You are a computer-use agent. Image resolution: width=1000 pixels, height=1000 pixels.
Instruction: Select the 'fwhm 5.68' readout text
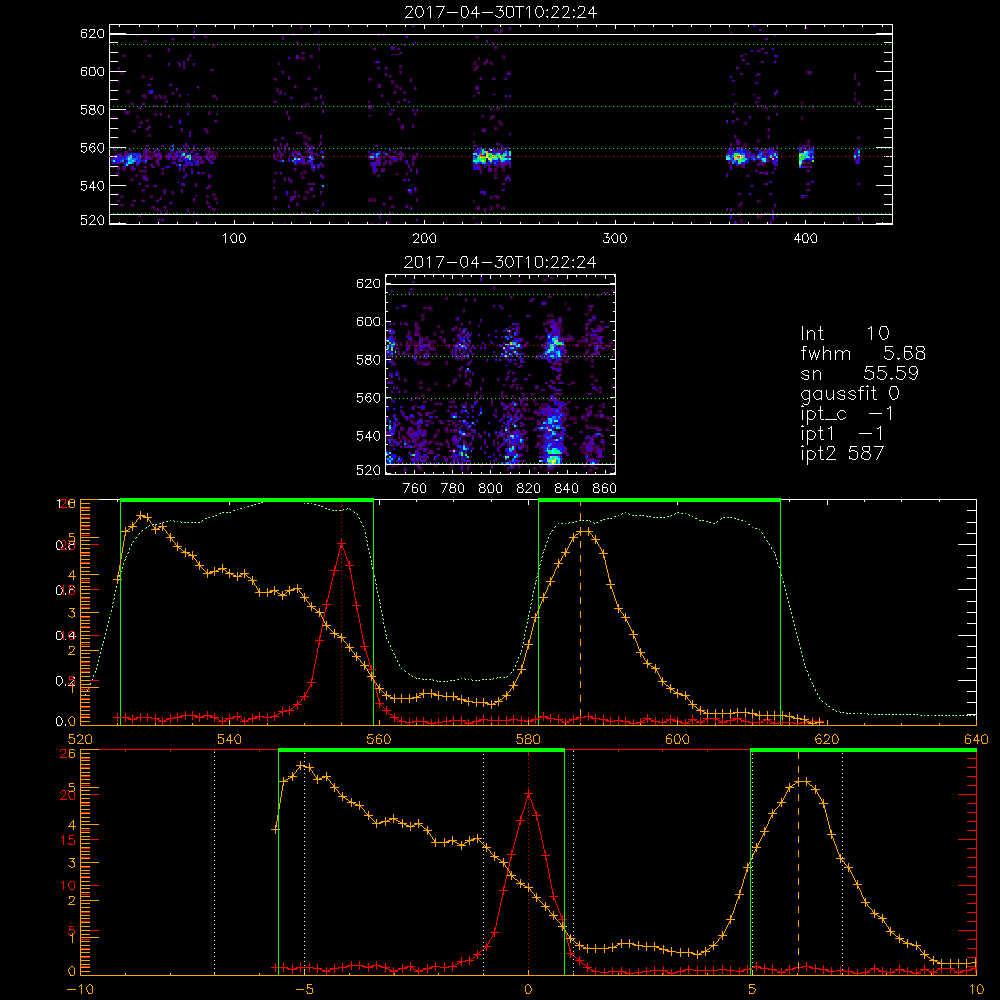863,353
